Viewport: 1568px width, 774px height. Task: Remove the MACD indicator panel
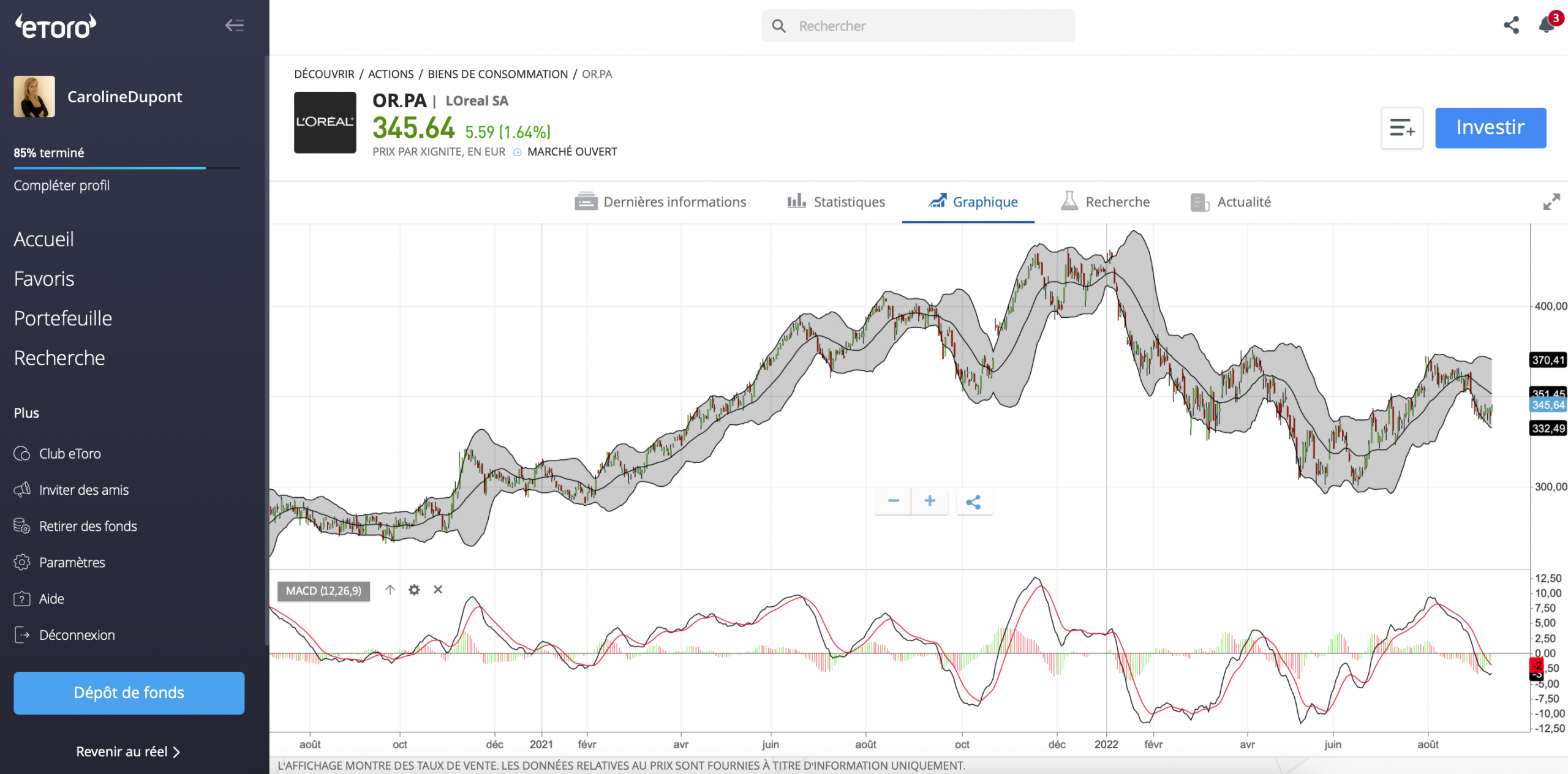pos(438,590)
